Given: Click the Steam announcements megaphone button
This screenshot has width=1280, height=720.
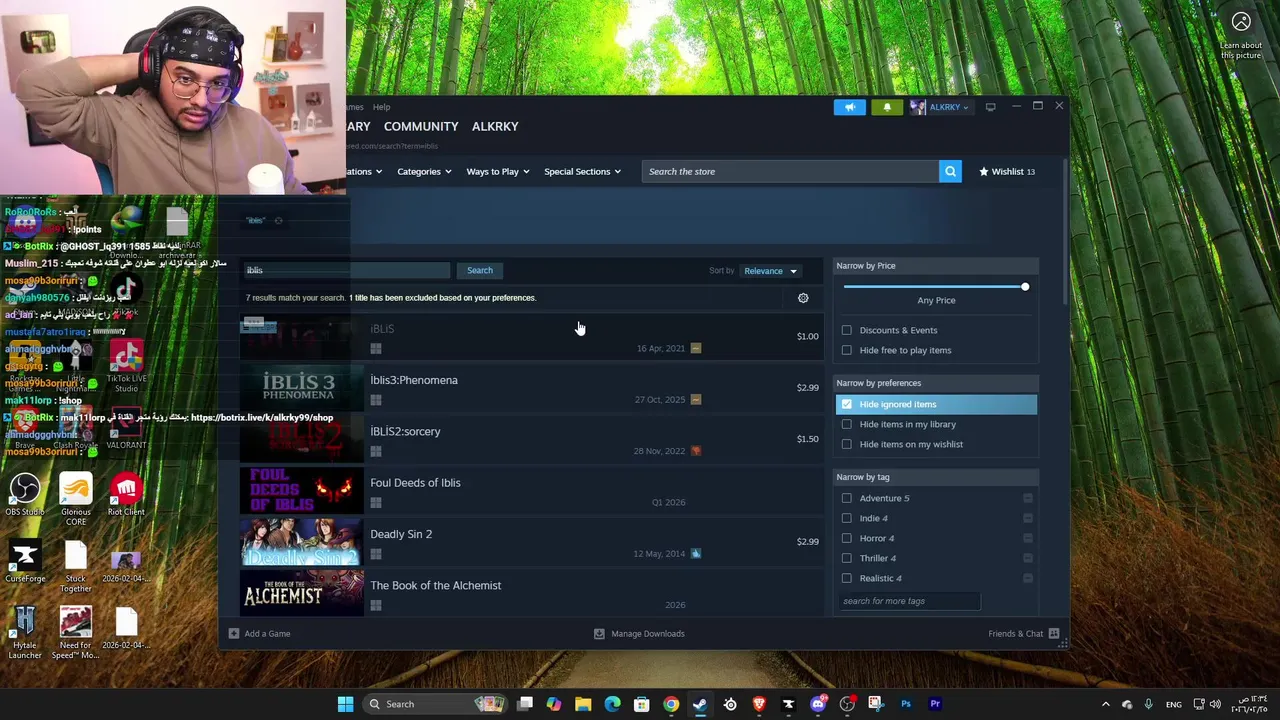Looking at the screenshot, I should coord(849,107).
